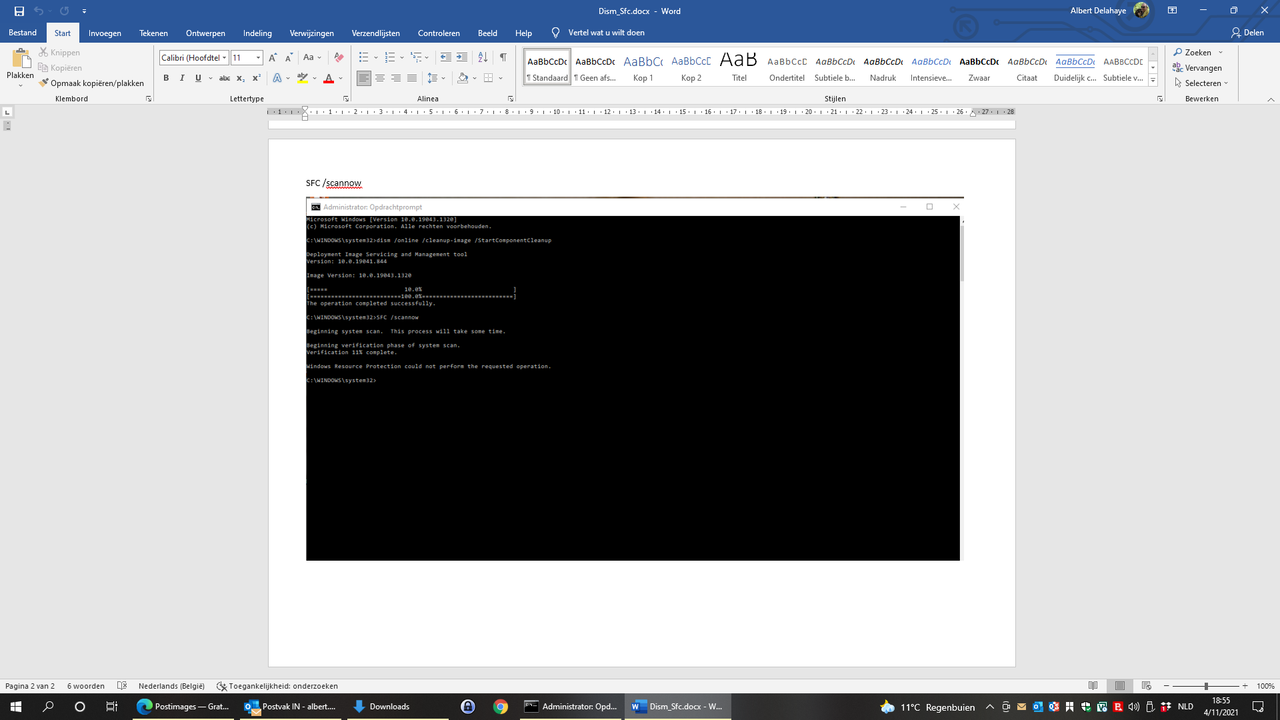Open spelling check icon in status bar
Screen dimensions: 1280x720
pyautogui.click(x=122, y=686)
